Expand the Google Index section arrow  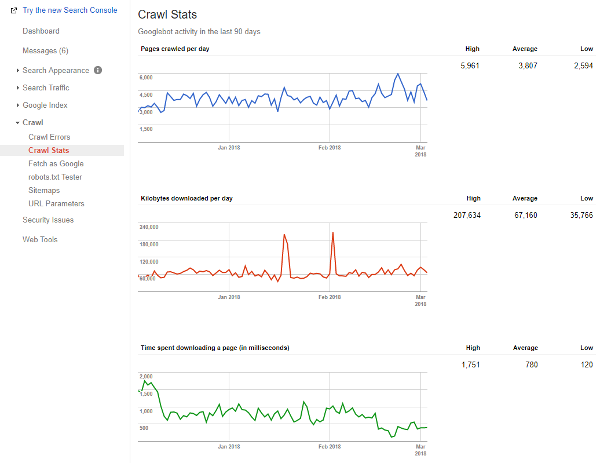[x=18, y=105]
